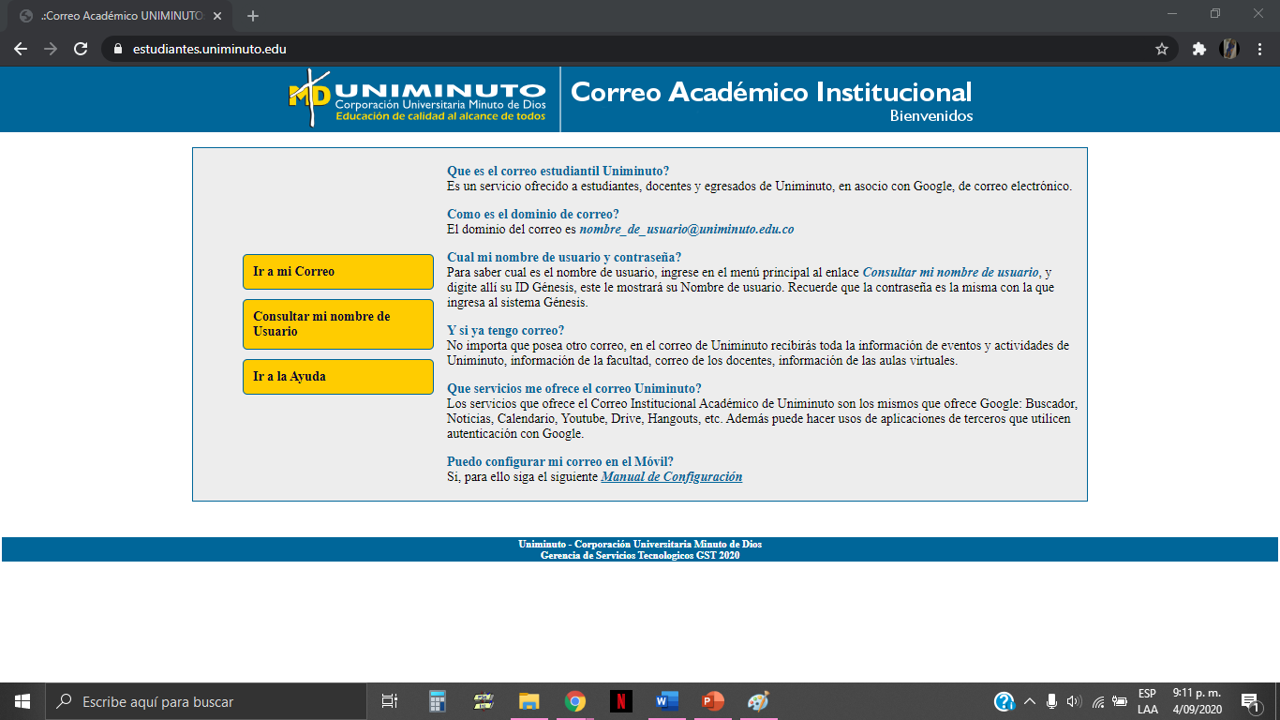Click the film-clapper app icon beside Calculator

pyautogui.click(x=483, y=701)
